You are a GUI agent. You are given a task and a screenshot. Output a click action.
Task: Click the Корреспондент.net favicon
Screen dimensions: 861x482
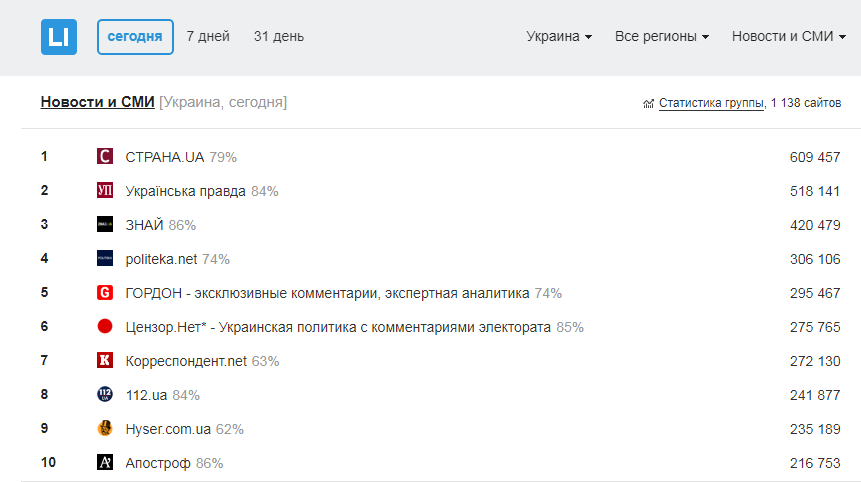coord(105,360)
